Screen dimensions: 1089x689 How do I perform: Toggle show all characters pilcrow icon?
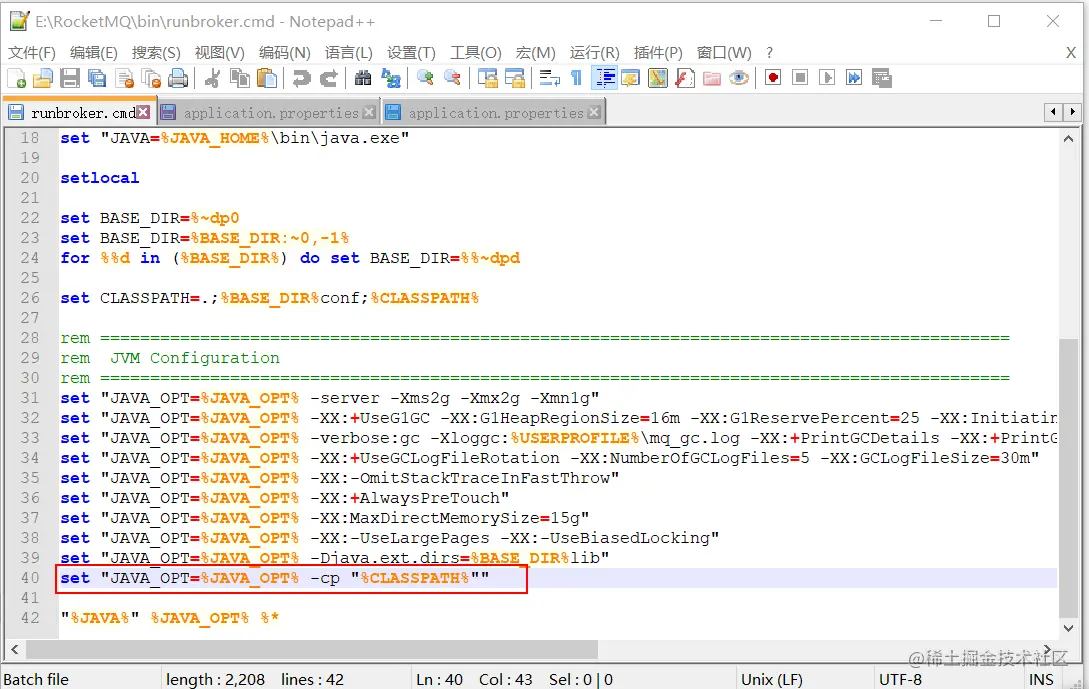[x=576, y=78]
